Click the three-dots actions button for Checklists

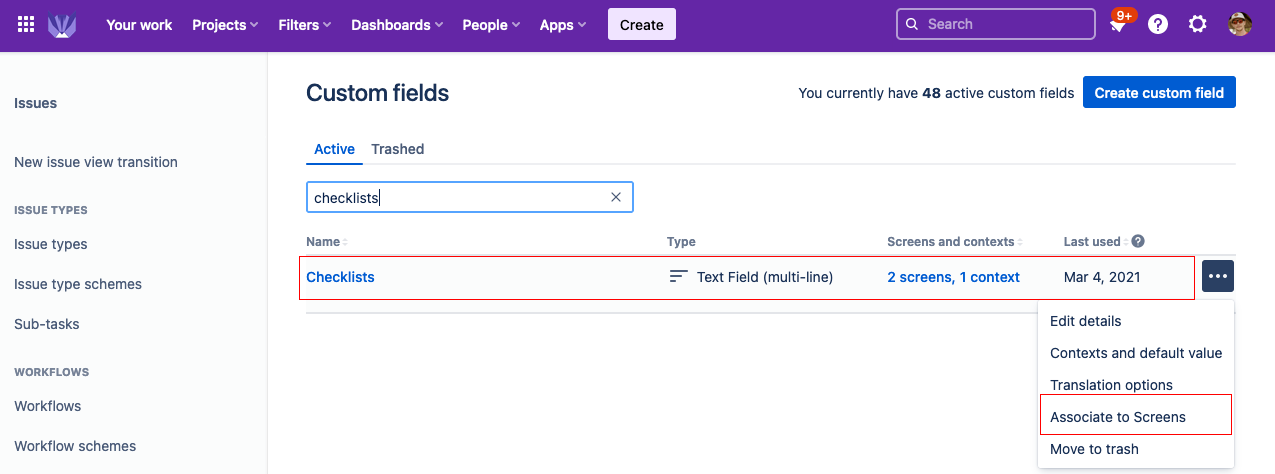click(x=1218, y=276)
